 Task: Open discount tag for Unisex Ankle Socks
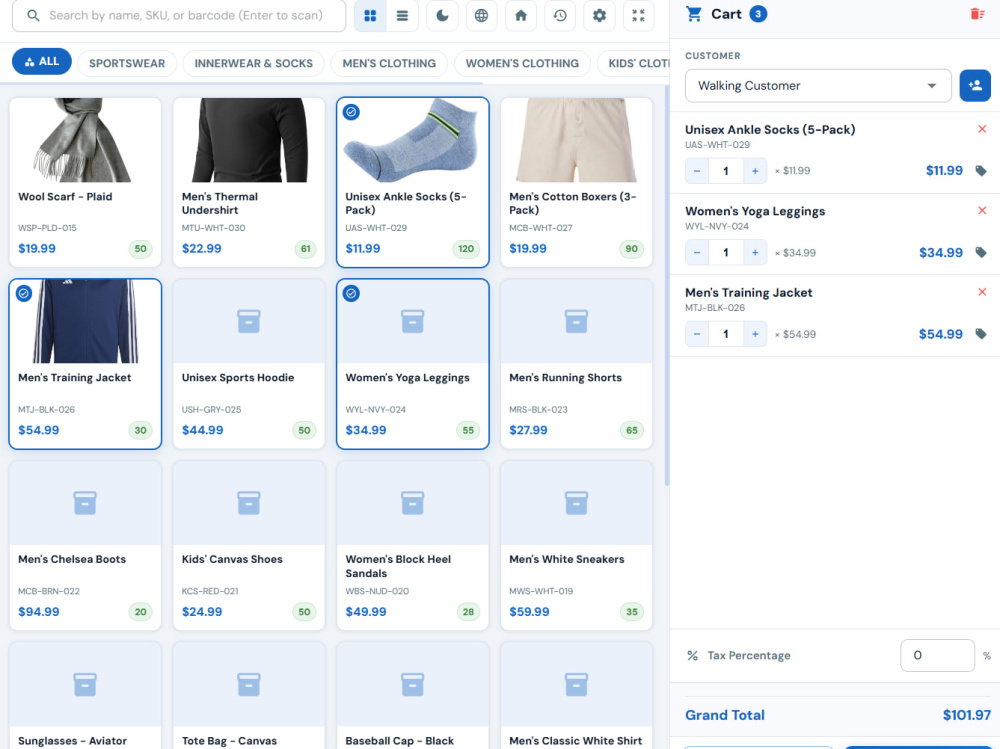(981, 170)
